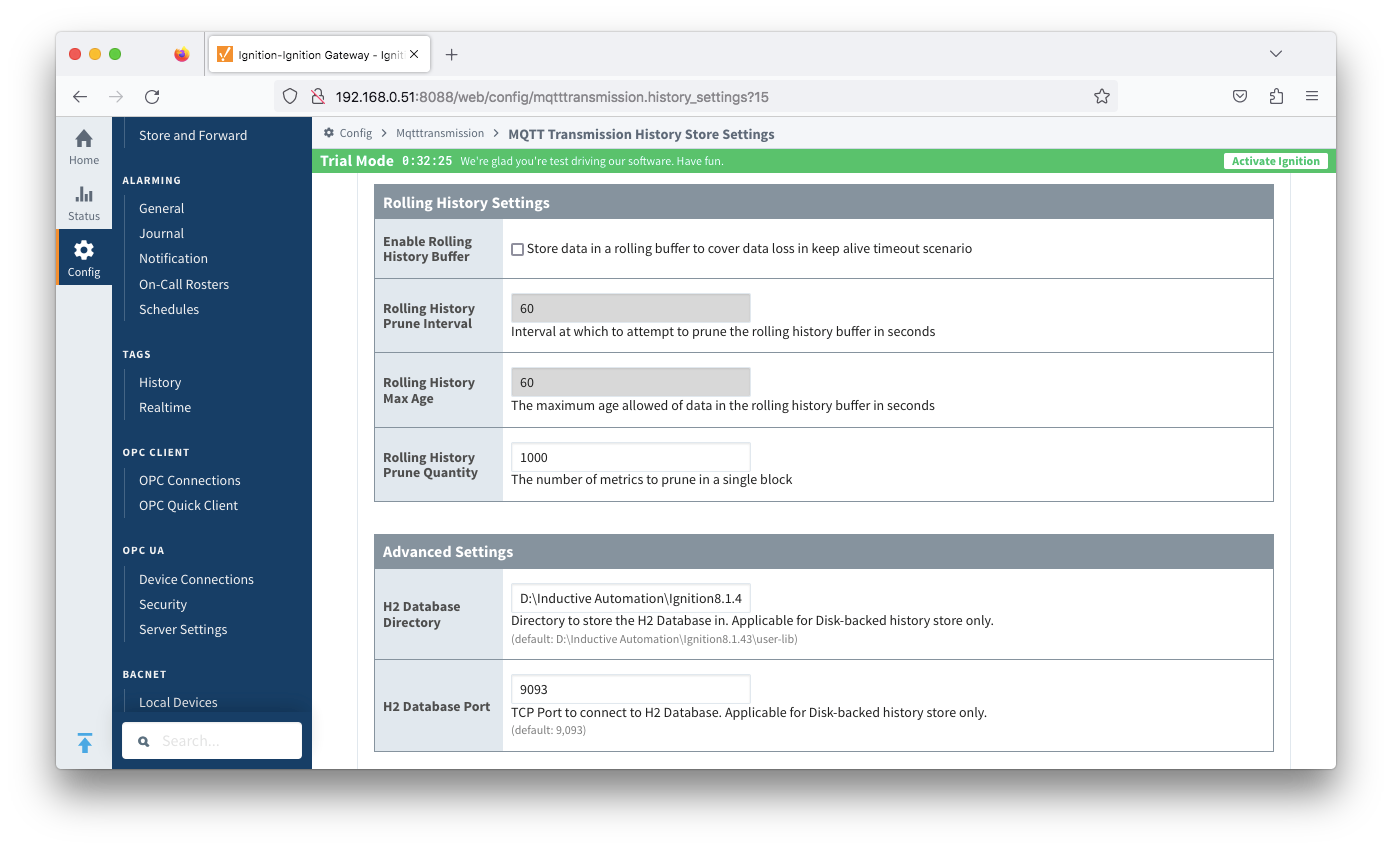Open OPC Connections
Image resolution: width=1392 pixels, height=849 pixels.
pyautogui.click(x=190, y=480)
